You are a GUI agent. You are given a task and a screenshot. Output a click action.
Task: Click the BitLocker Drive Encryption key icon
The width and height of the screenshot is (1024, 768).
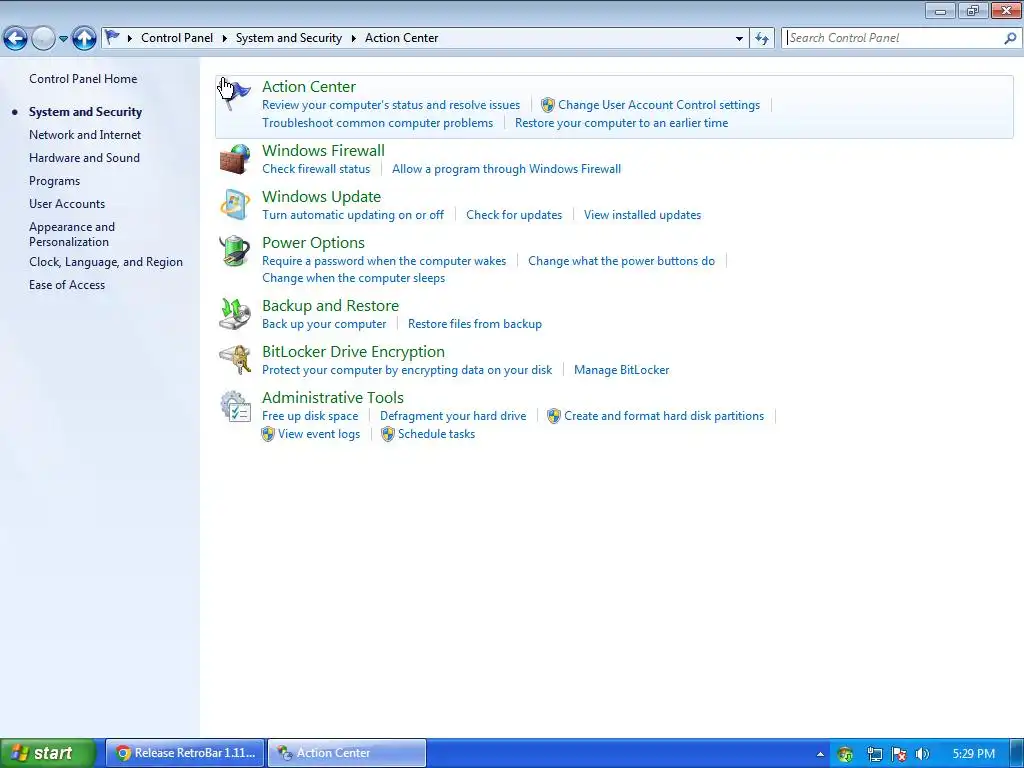pos(234,360)
